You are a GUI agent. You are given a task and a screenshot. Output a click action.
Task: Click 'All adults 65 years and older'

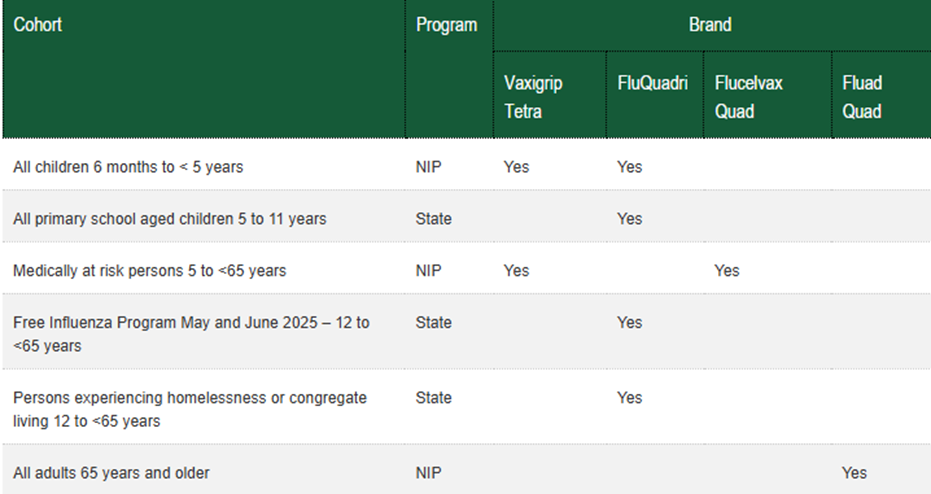[111, 473]
